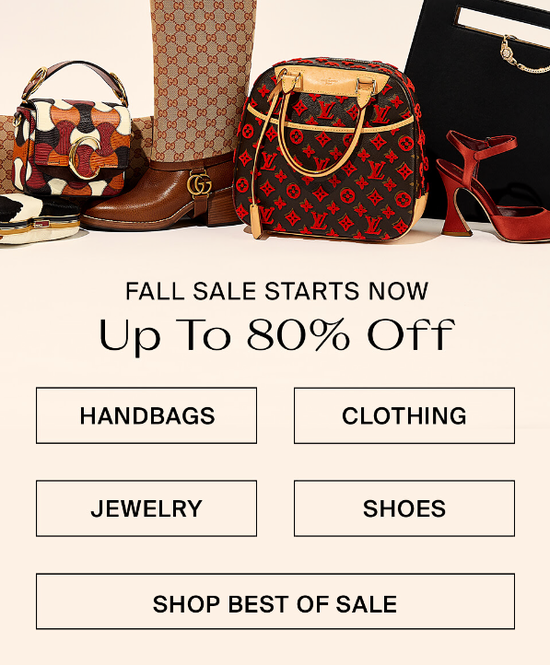Open the Handbags sale category
Viewport: 550px width, 665px height.
pos(146,415)
